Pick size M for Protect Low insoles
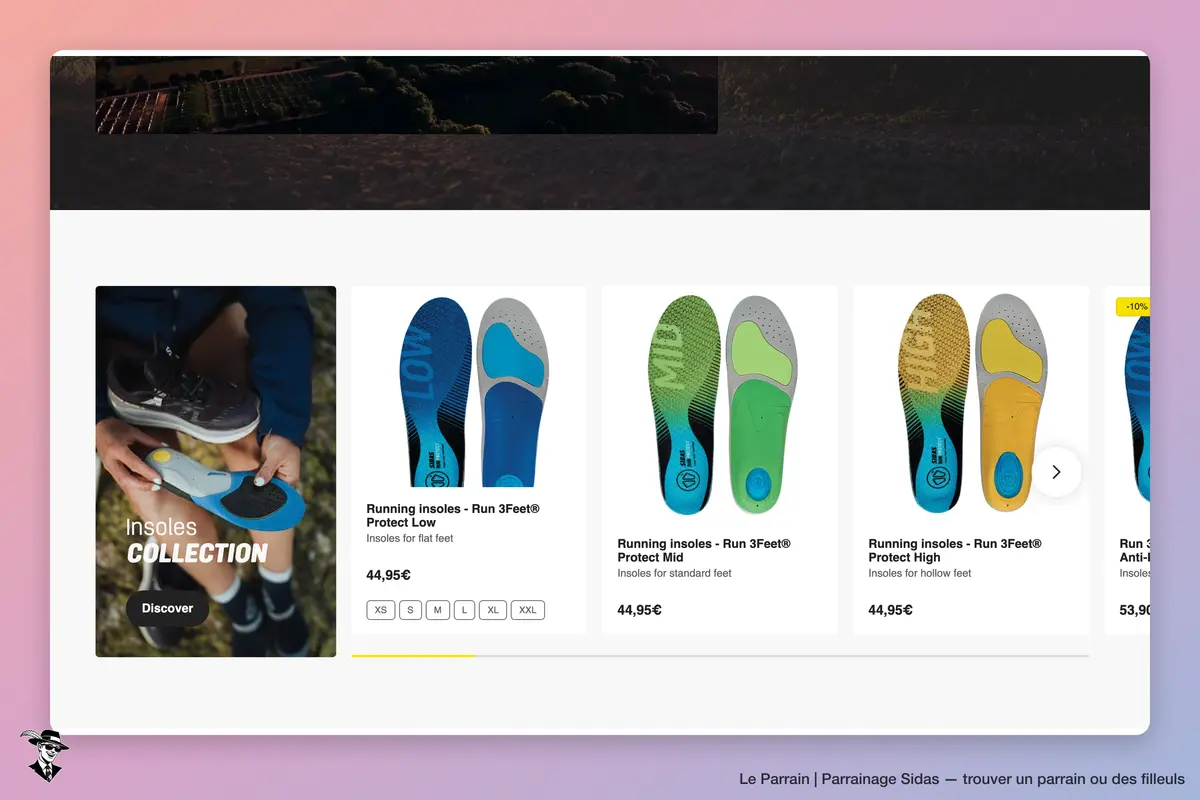1200x800 pixels. (437, 610)
